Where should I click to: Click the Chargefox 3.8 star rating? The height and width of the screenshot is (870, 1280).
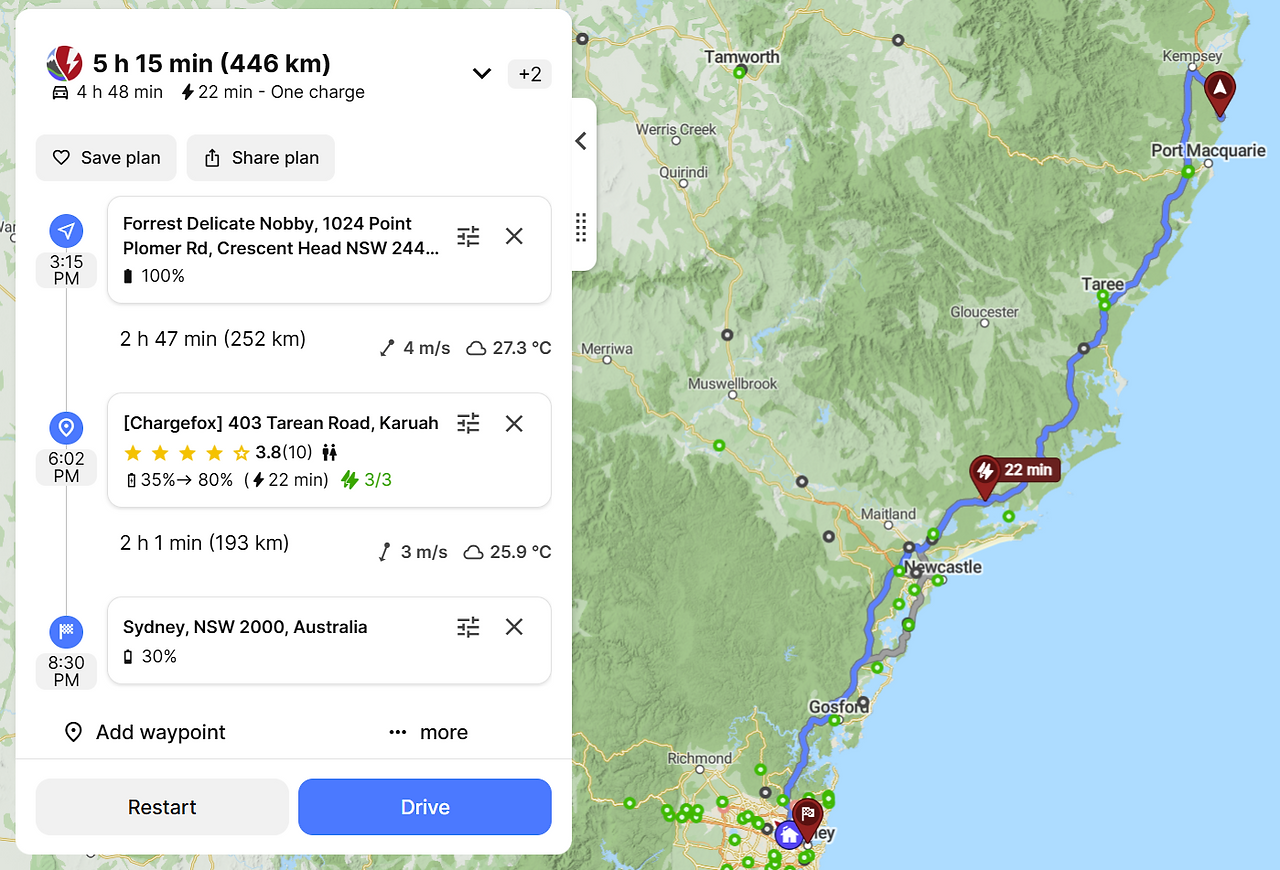[217, 452]
